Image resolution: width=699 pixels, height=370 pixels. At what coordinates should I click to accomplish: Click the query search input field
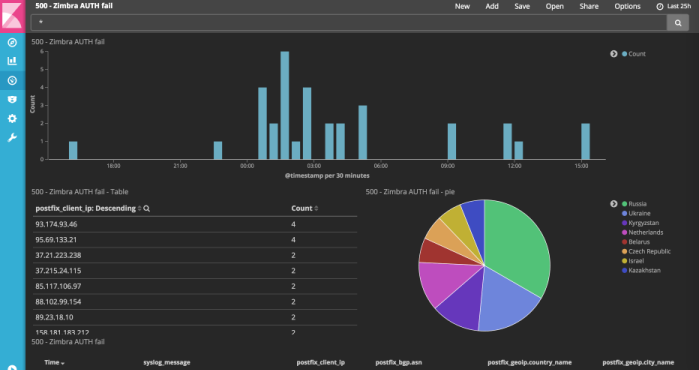click(349, 23)
